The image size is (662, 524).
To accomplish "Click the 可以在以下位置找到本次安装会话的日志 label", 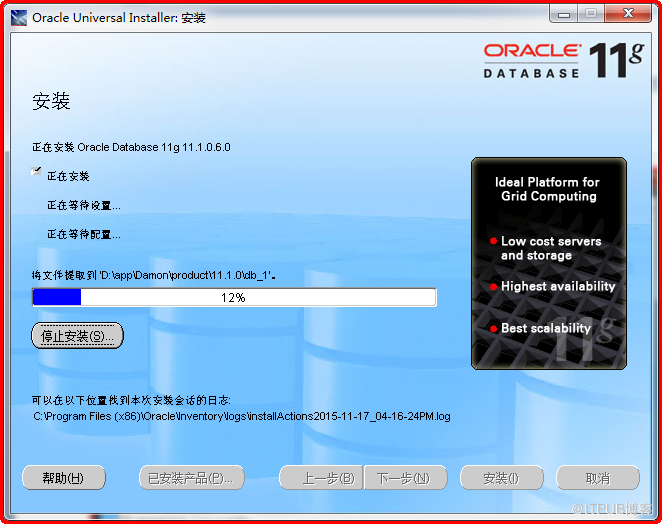I will click(131, 400).
